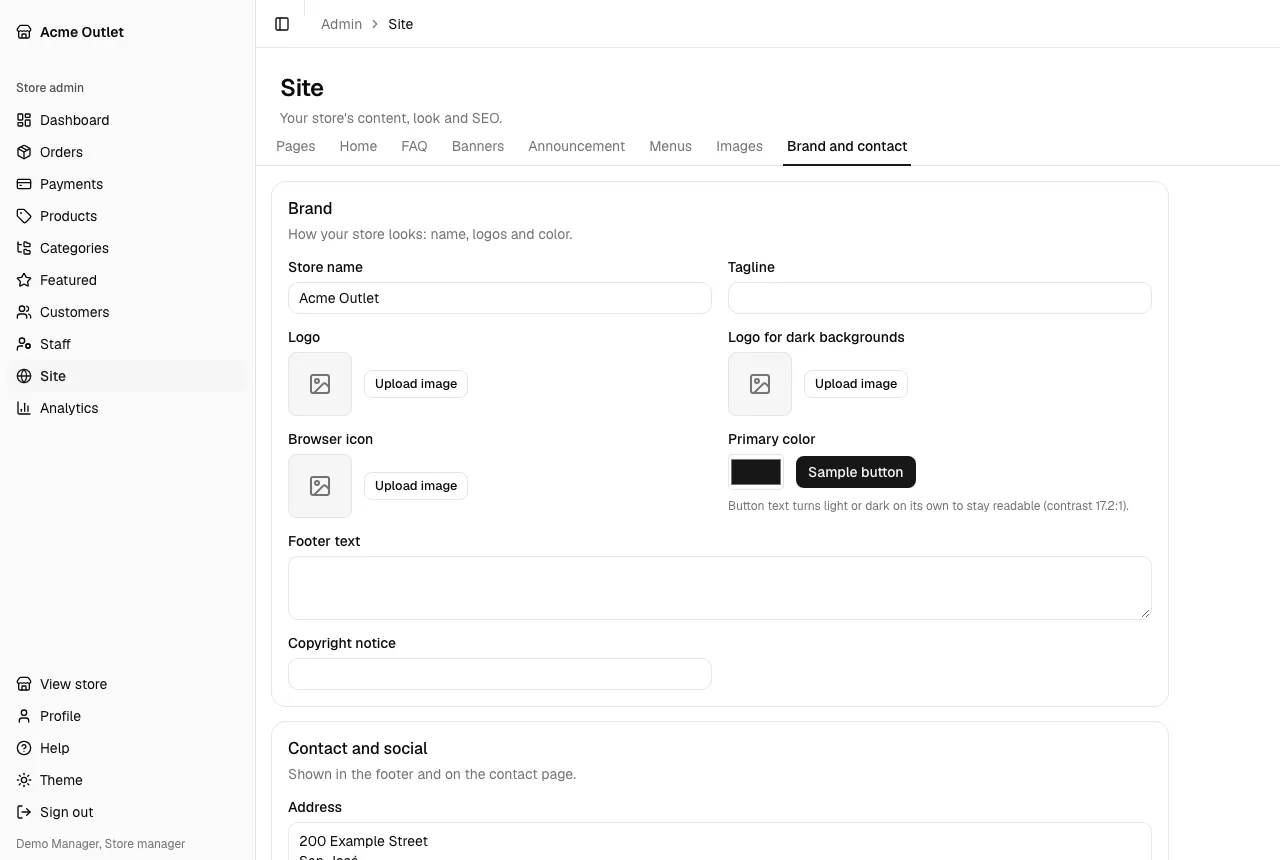Open Profile via its person icon

pyautogui.click(x=24, y=716)
